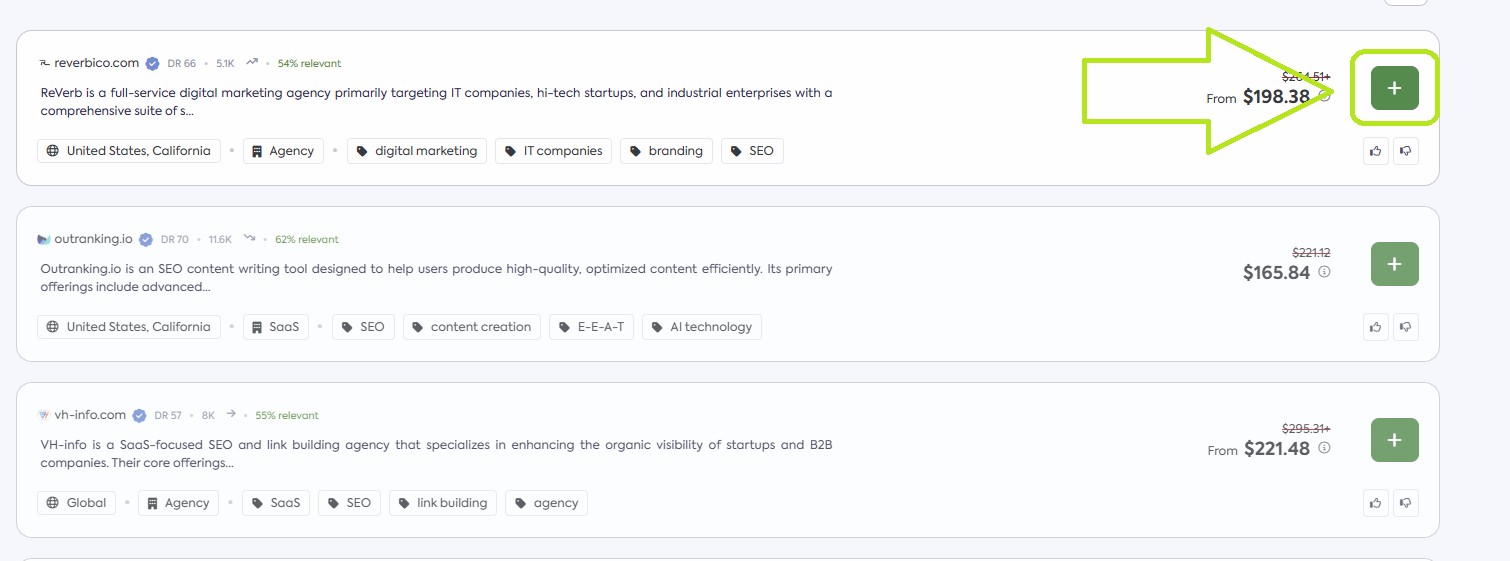Click the content creation tag
Image resolution: width=1510 pixels, height=561 pixels.
tap(472, 327)
